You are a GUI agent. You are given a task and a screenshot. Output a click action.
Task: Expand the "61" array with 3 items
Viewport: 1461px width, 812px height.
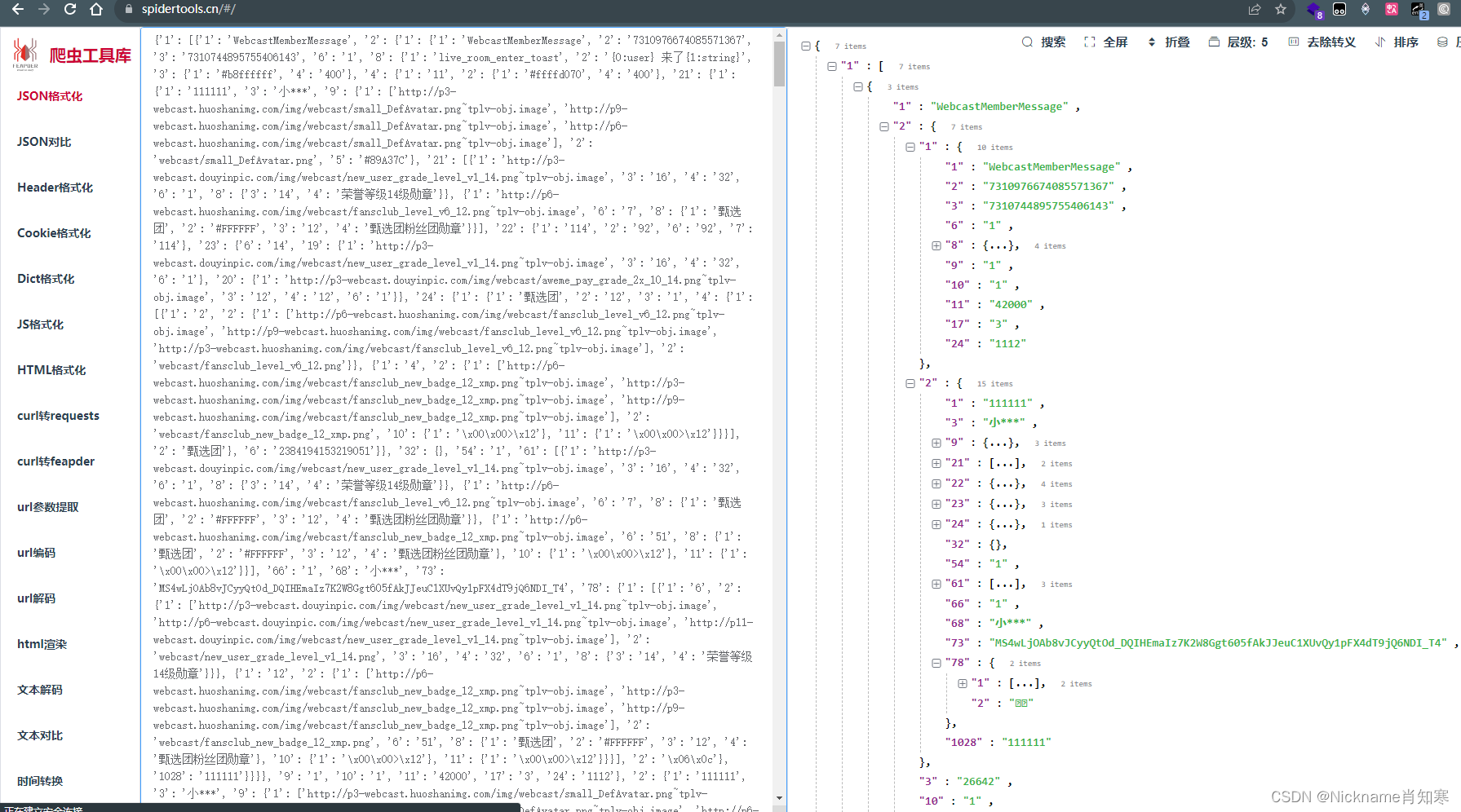936,584
